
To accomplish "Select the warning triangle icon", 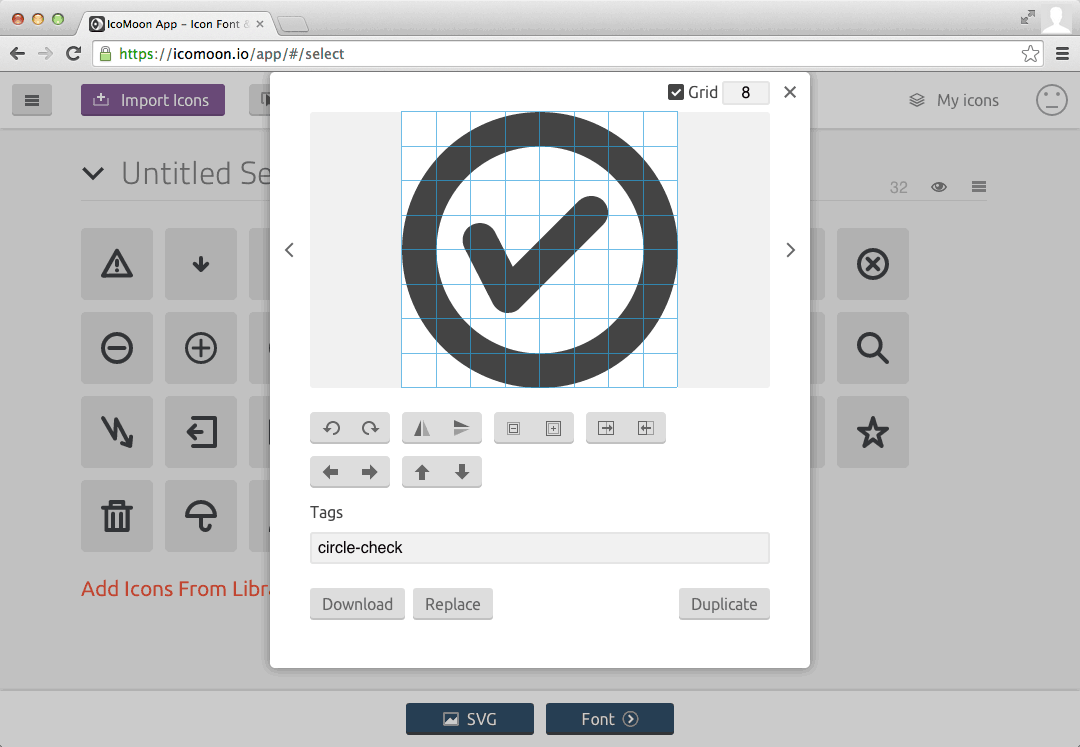I will [x=117, y=264].
